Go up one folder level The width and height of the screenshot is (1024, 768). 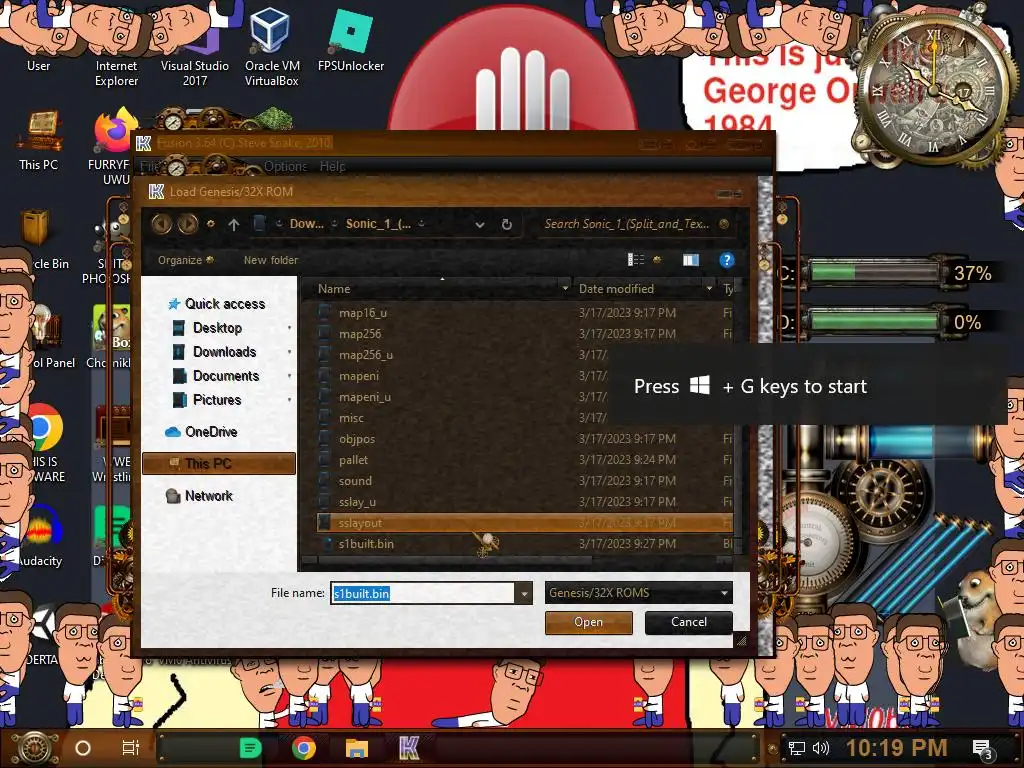click(x=234, y=225)
